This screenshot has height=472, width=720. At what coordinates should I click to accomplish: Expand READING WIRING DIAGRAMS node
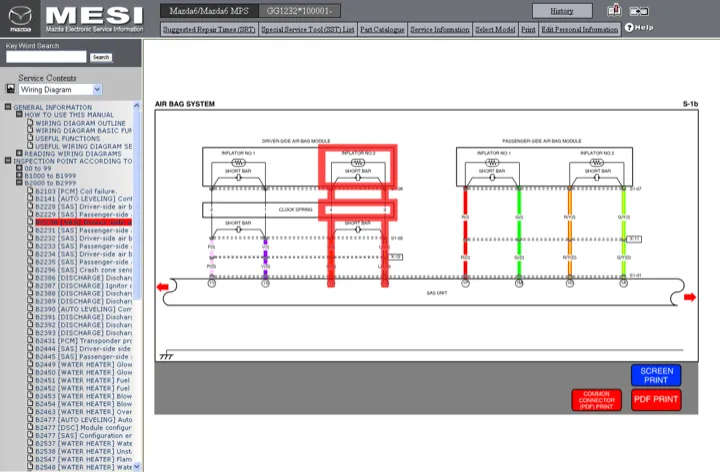19,153
